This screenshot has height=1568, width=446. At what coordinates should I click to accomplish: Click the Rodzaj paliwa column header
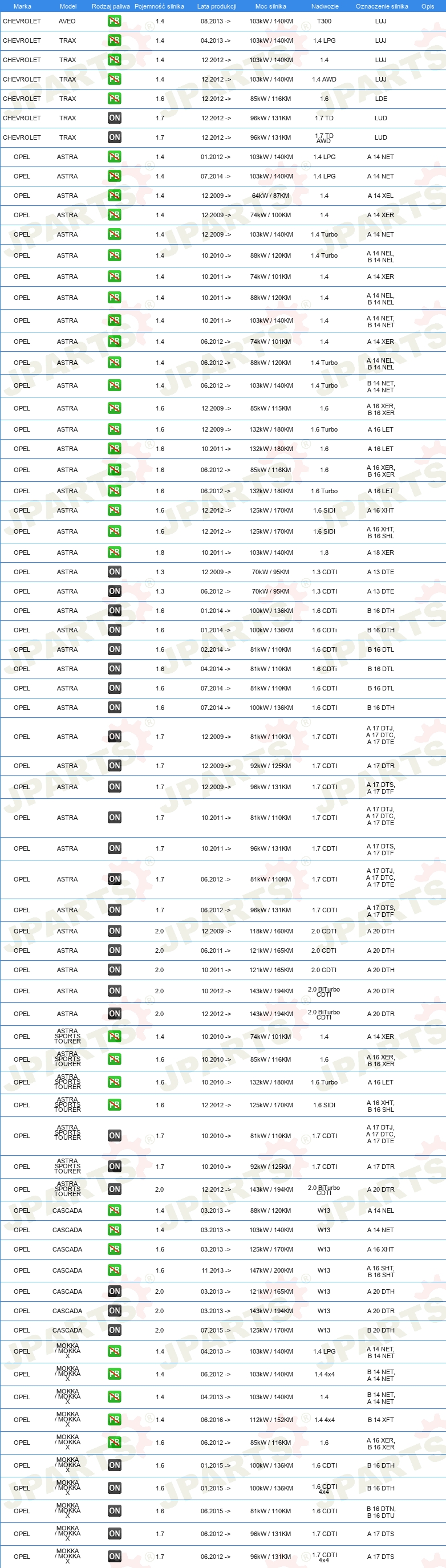pos(111,6)
